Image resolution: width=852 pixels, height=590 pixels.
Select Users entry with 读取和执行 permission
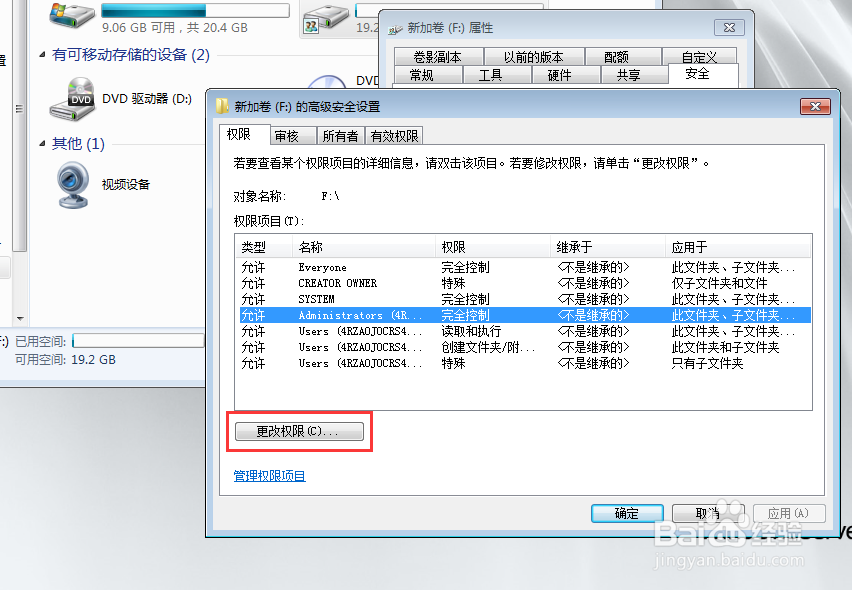click(525, 331)
